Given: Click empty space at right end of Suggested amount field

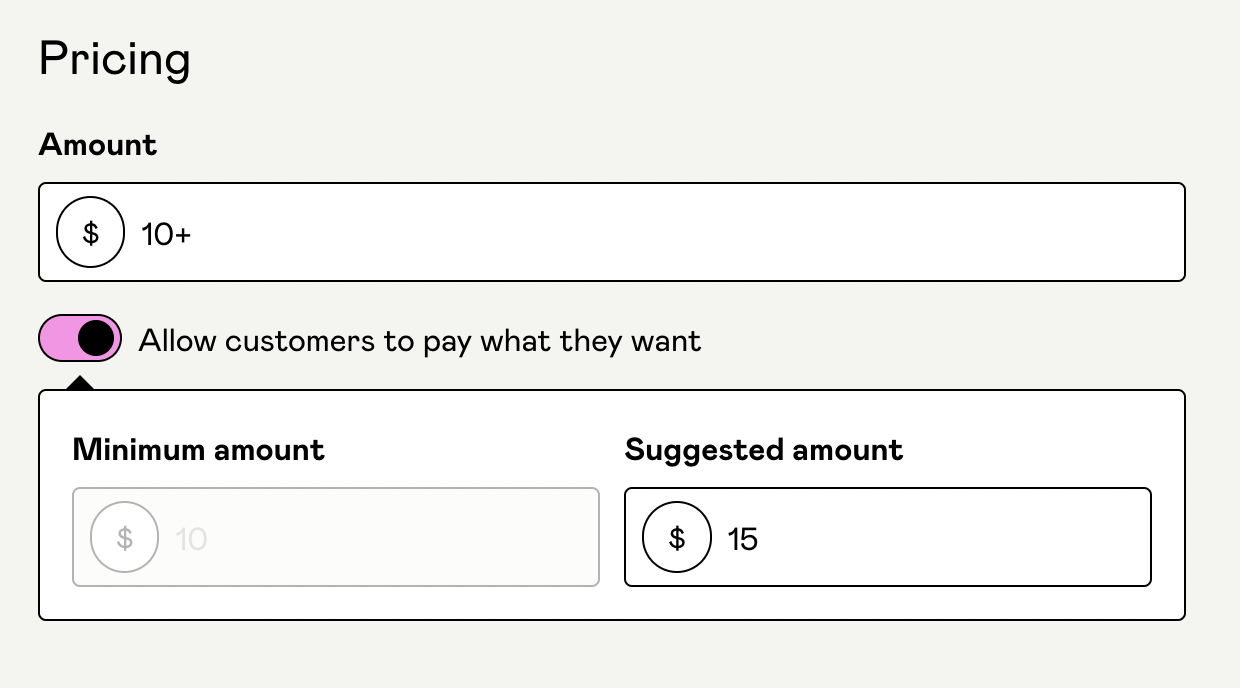Looking at the screenshot, I should 1080,537.
